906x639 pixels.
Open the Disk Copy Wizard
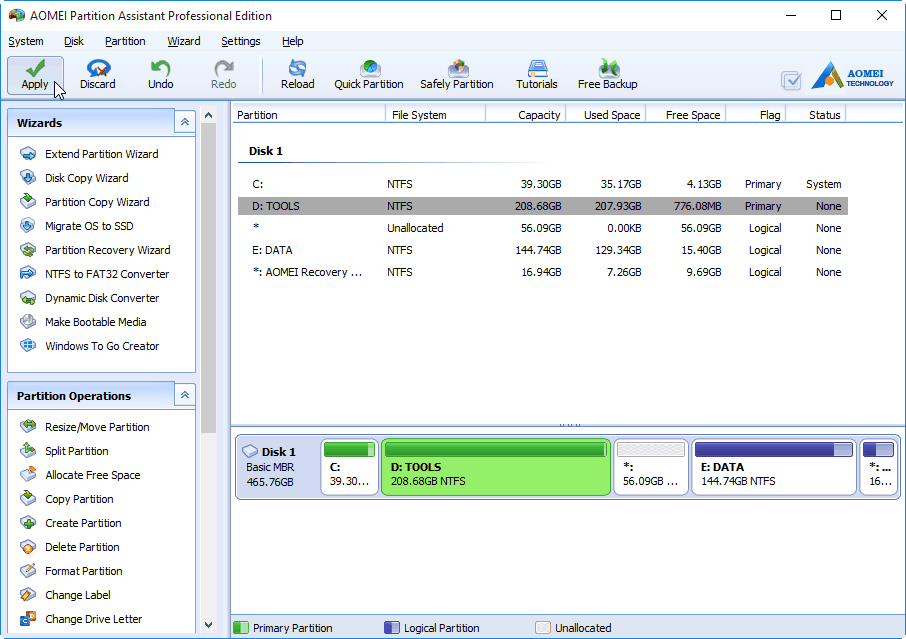pos(74,178)
